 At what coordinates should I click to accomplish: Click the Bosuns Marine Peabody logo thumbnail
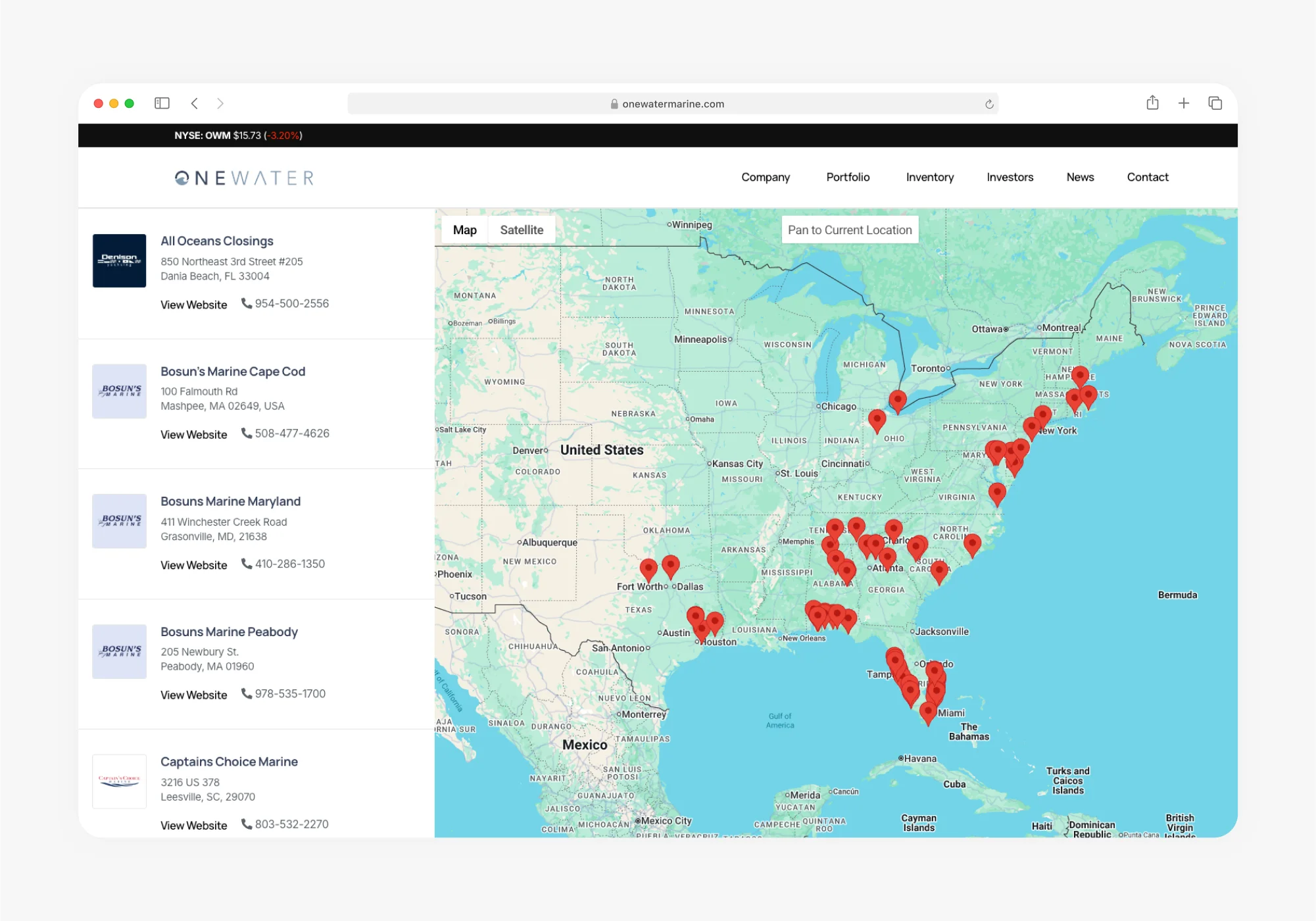[x=119, y=651]
